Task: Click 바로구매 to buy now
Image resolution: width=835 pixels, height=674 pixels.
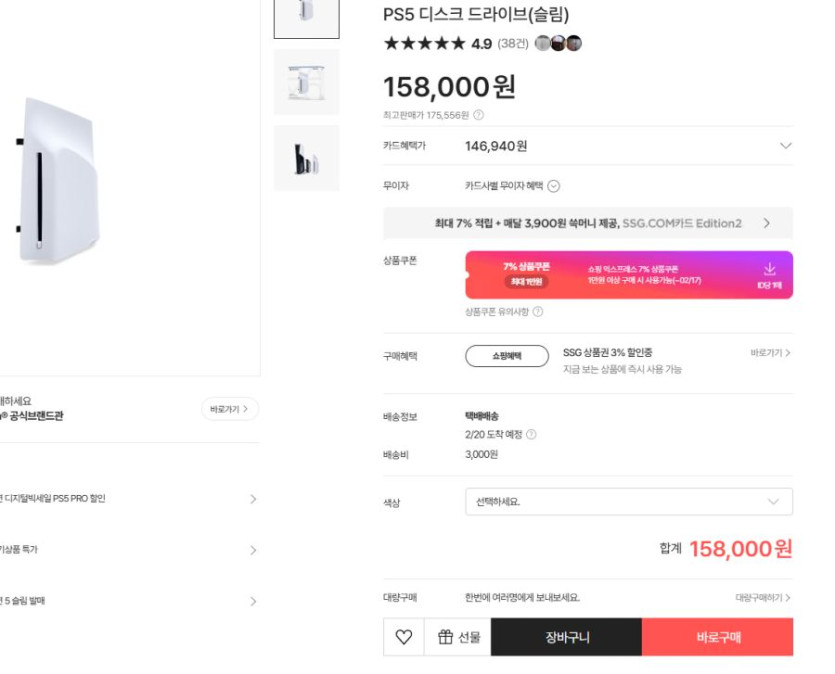Action: coord(717,637)
